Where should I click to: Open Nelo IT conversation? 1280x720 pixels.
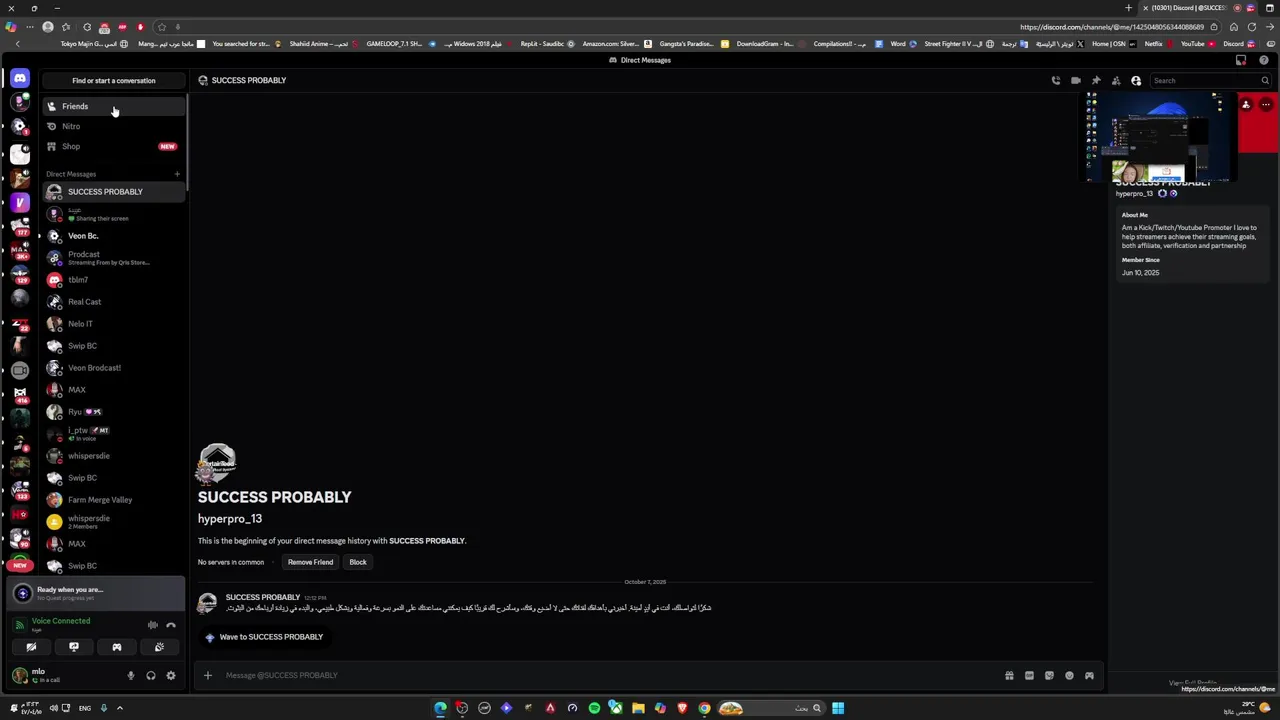(x=114, y=324)
